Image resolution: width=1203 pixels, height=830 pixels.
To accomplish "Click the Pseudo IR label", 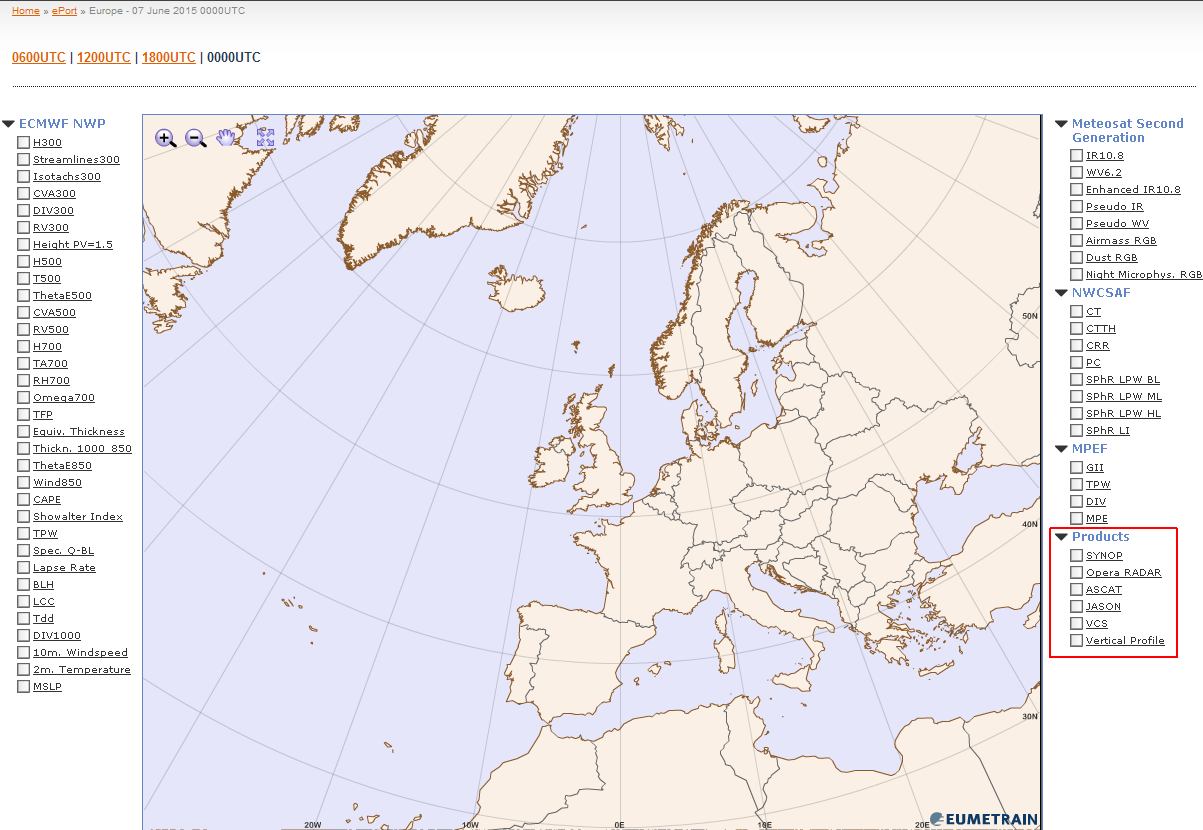I will (1114, 207).
